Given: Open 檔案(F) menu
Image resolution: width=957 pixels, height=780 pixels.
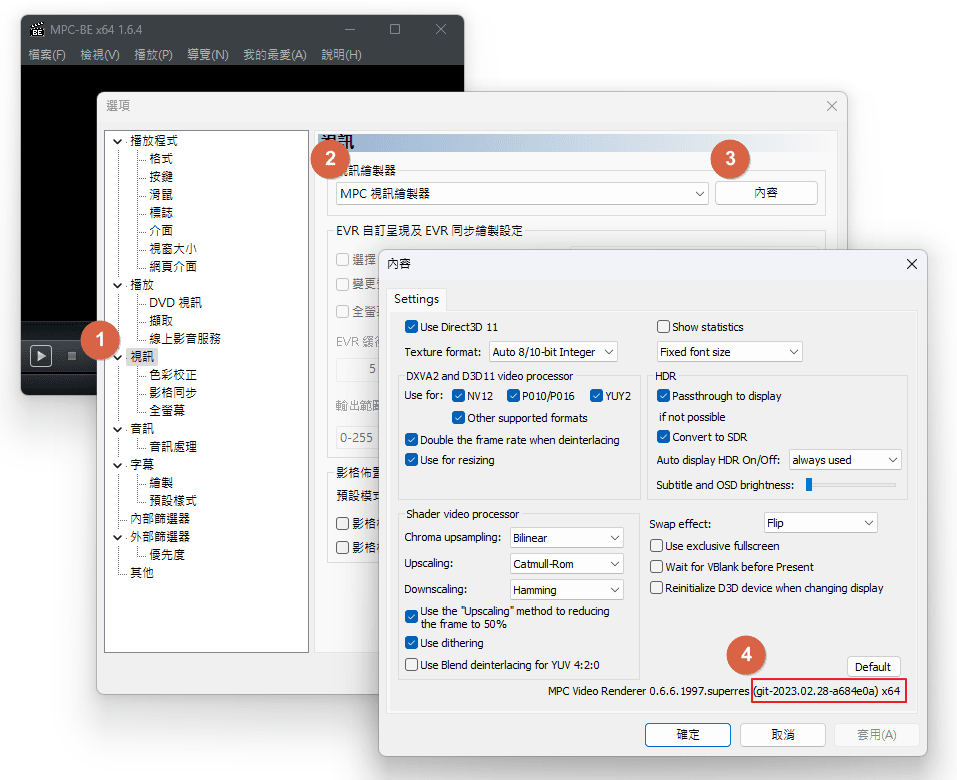Looking at the screenshot, I should (x=47, y=55).
